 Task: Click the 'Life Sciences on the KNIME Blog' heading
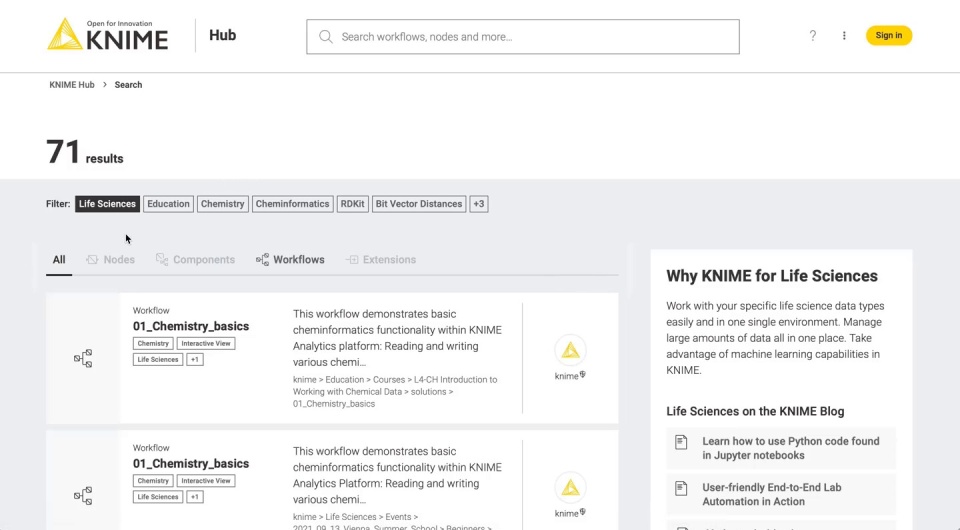755,411
